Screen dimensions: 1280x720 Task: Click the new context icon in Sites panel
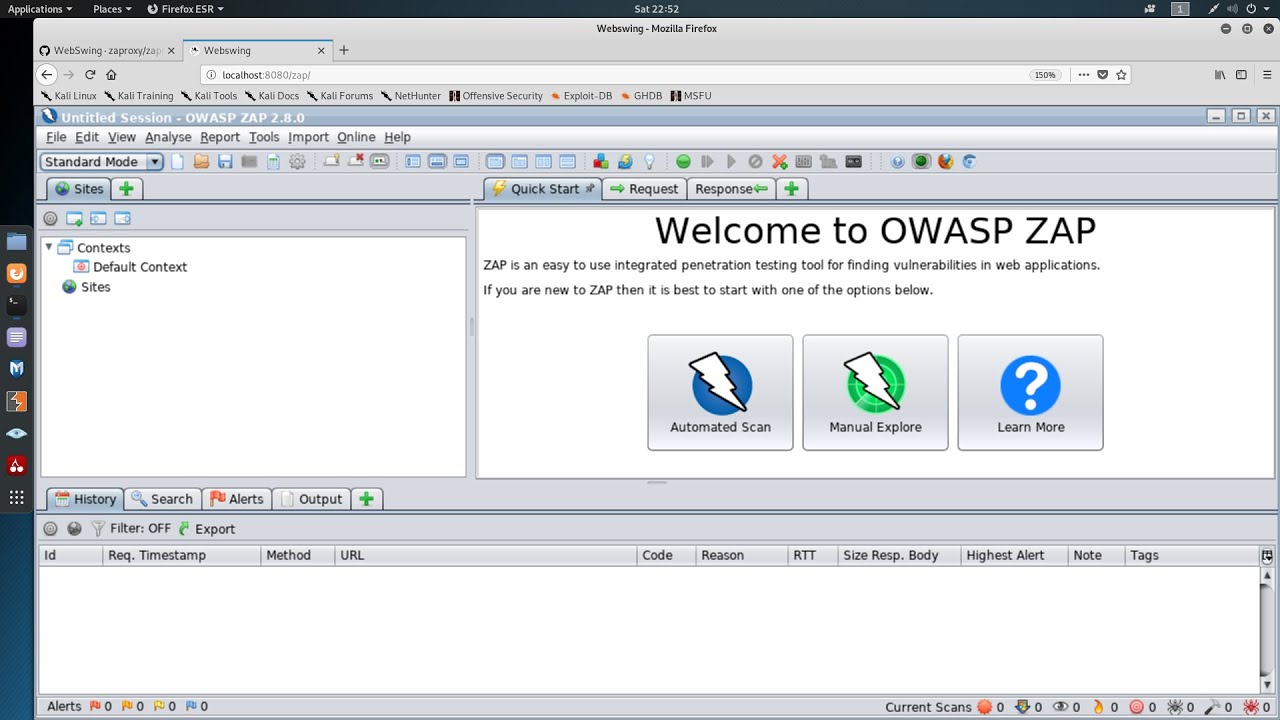[74, 219]
